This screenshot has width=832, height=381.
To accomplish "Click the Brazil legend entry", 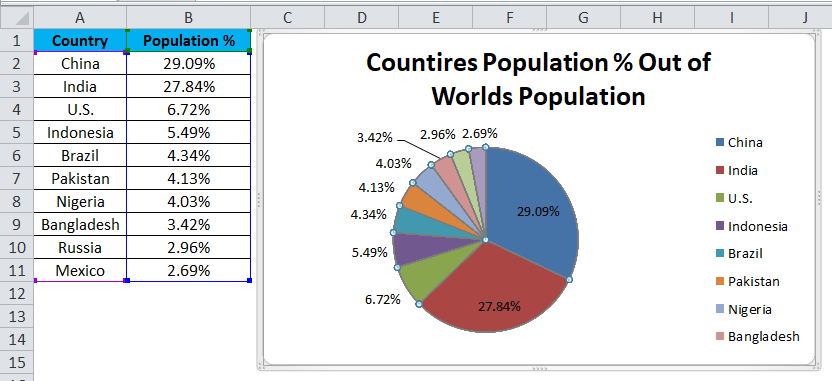I will pos(739,254).
